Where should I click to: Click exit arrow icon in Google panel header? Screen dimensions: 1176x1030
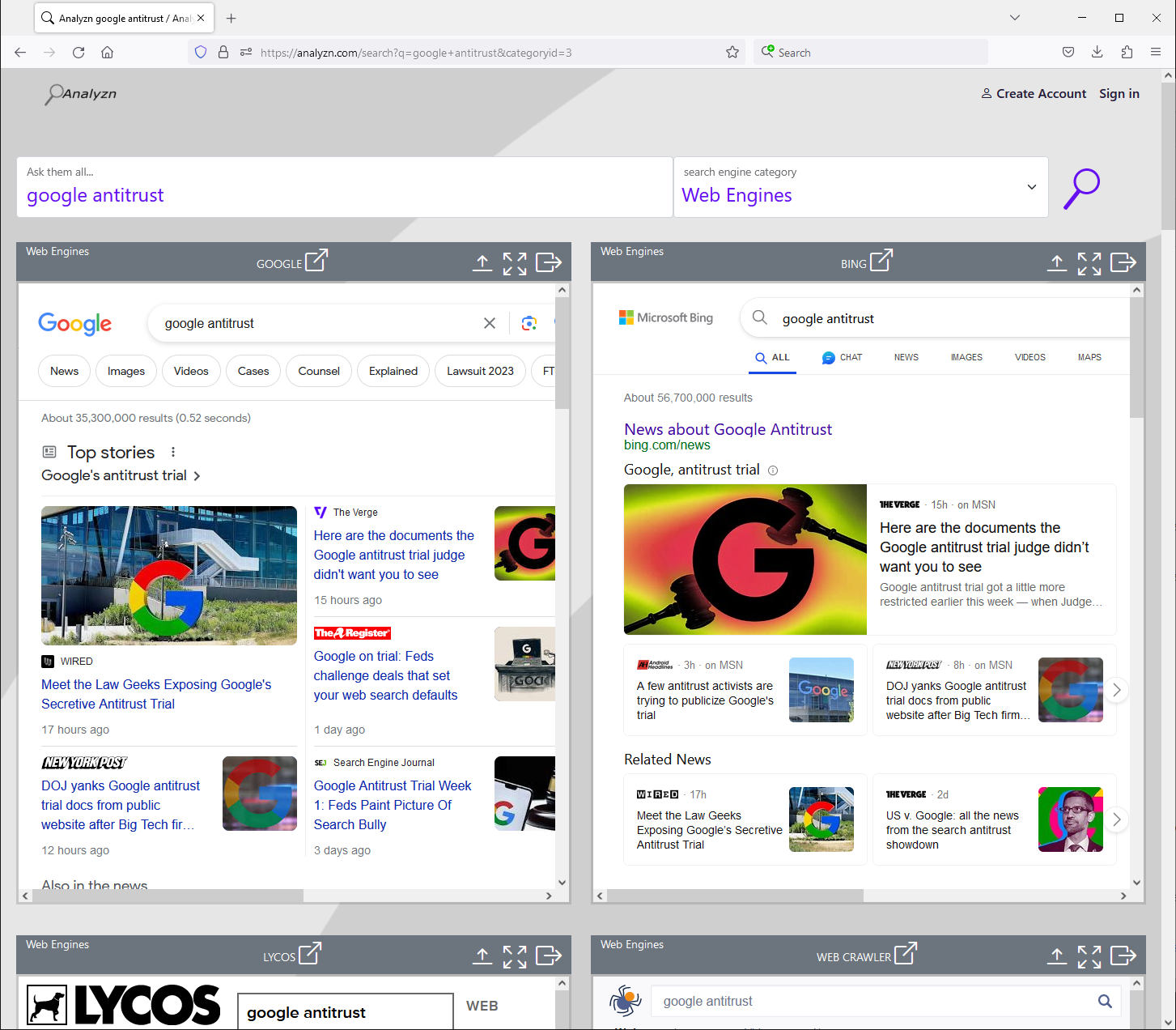pyautogui.click(x=549, y=262)
